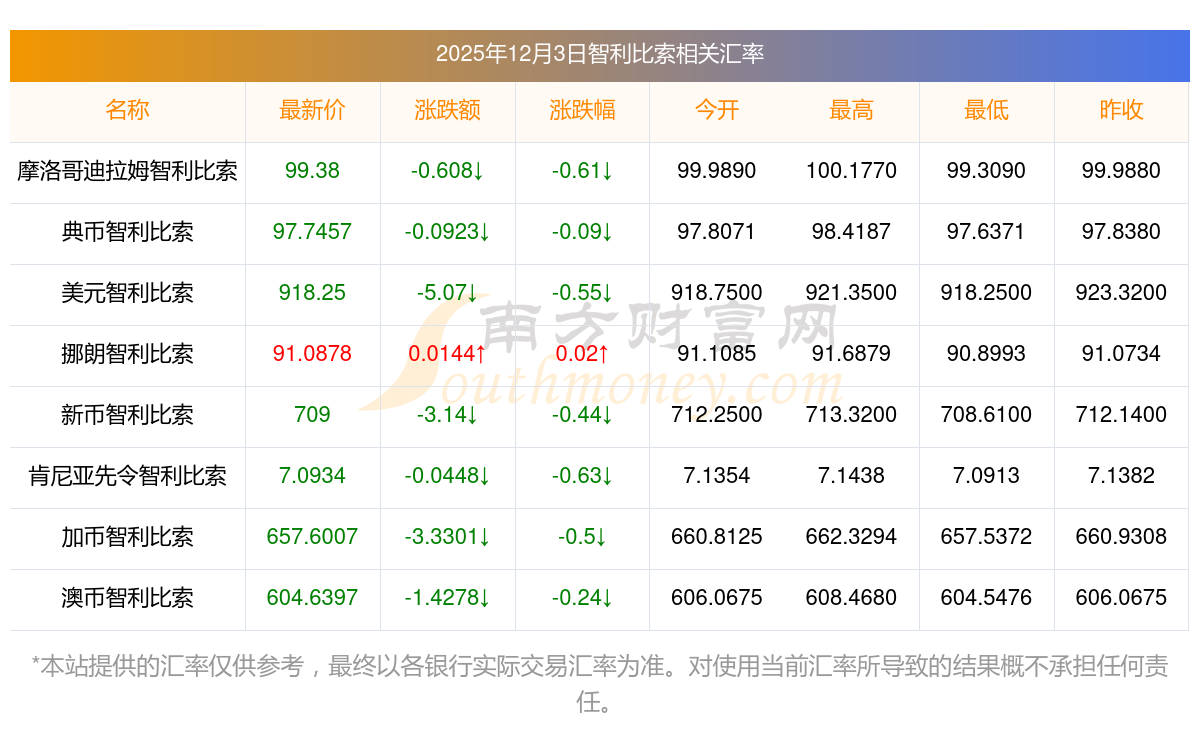The image size is (1200, 733).
Task: Select the 摩洛哥迪拉姆智利比索 row name
Action: click(127, 171)
